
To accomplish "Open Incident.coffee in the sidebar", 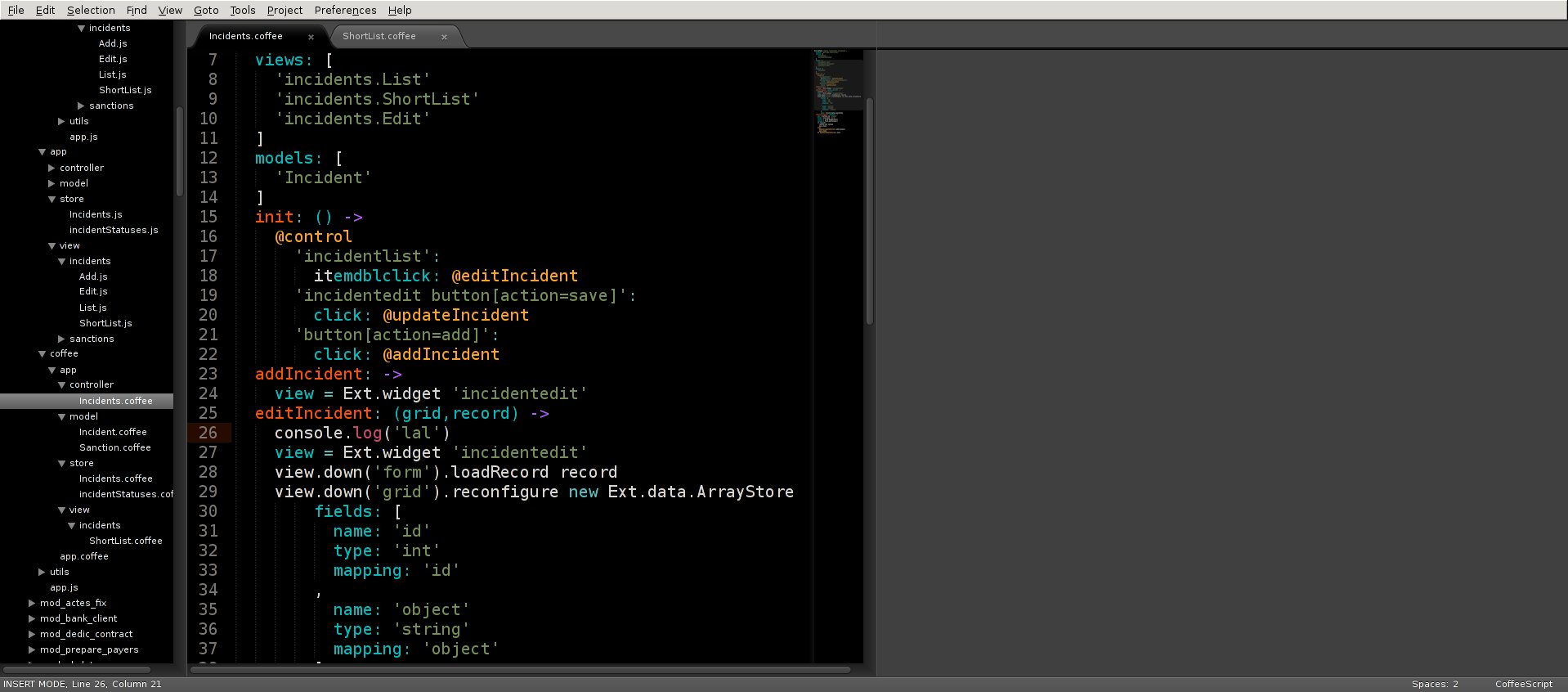I will click(113, 432).
